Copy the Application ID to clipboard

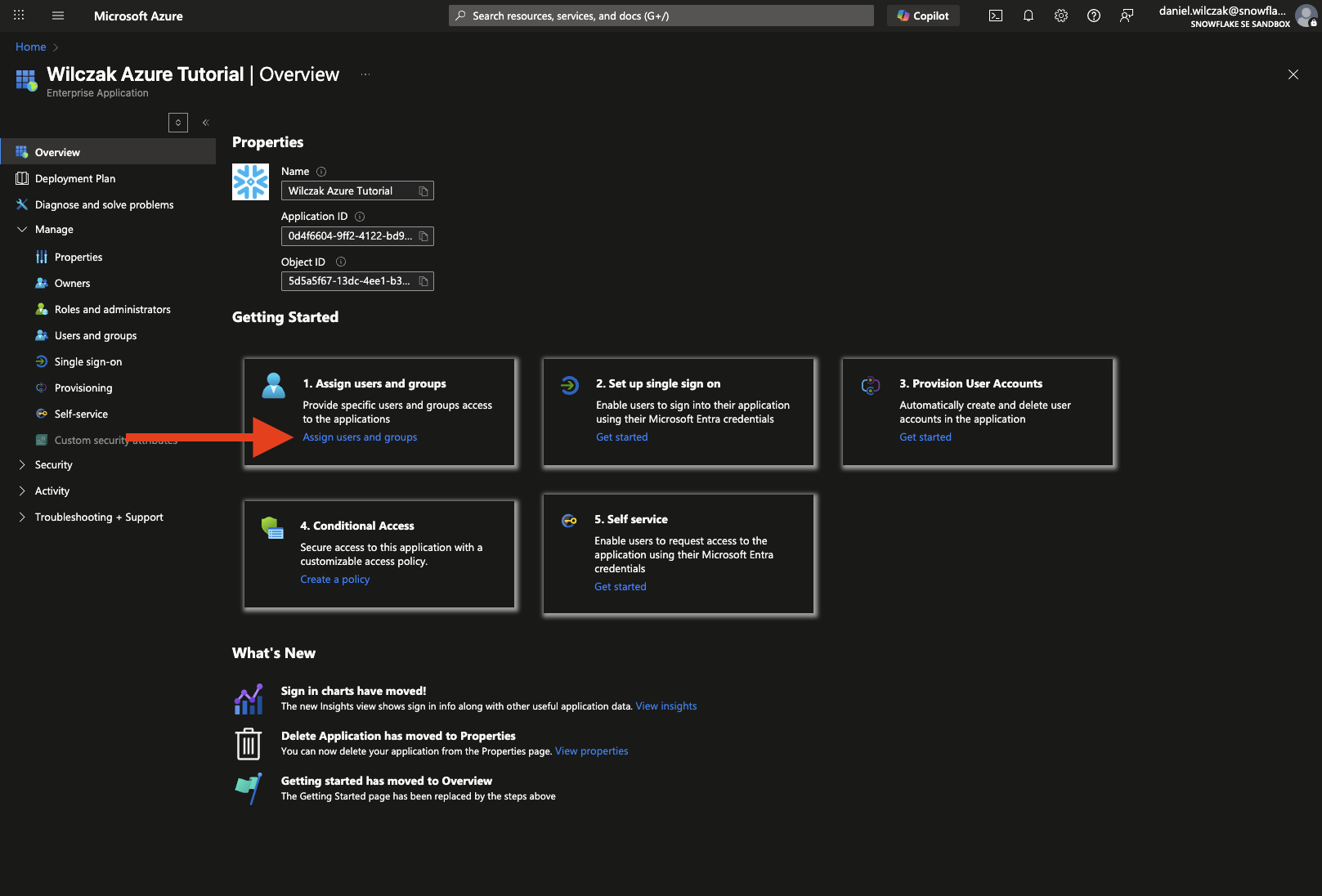click(x=423, y=236)
